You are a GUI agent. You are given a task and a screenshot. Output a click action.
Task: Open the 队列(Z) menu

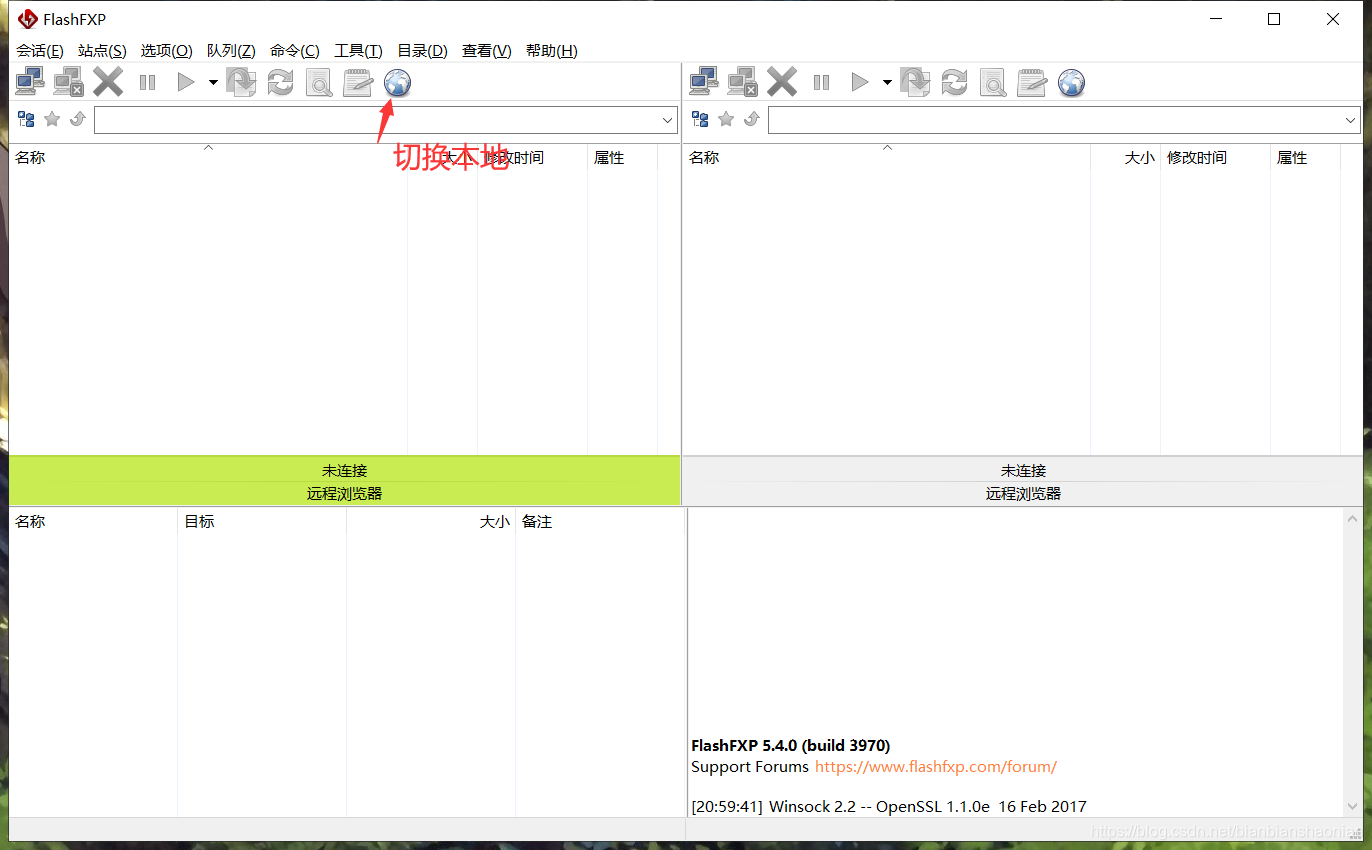click(231, 51)
